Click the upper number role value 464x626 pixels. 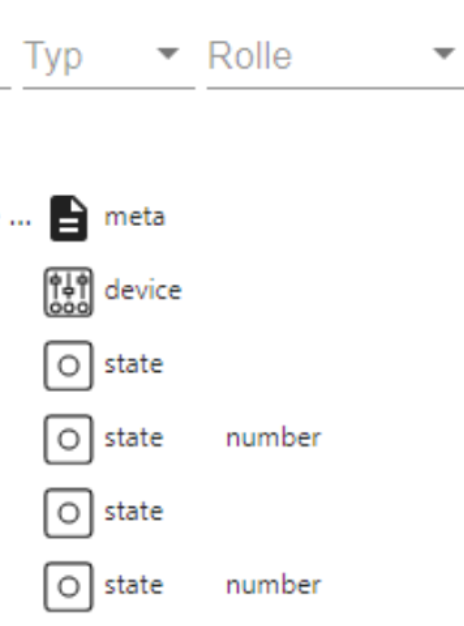(274, 438)
